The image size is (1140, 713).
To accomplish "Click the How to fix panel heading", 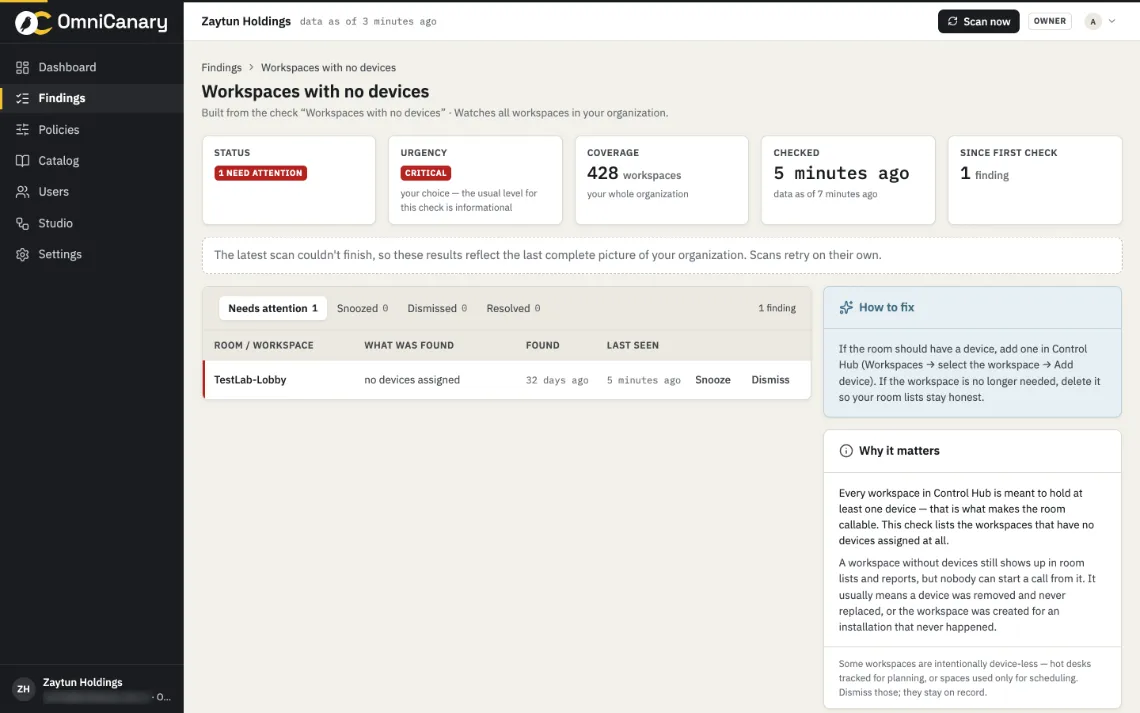I will click(886, 307).
